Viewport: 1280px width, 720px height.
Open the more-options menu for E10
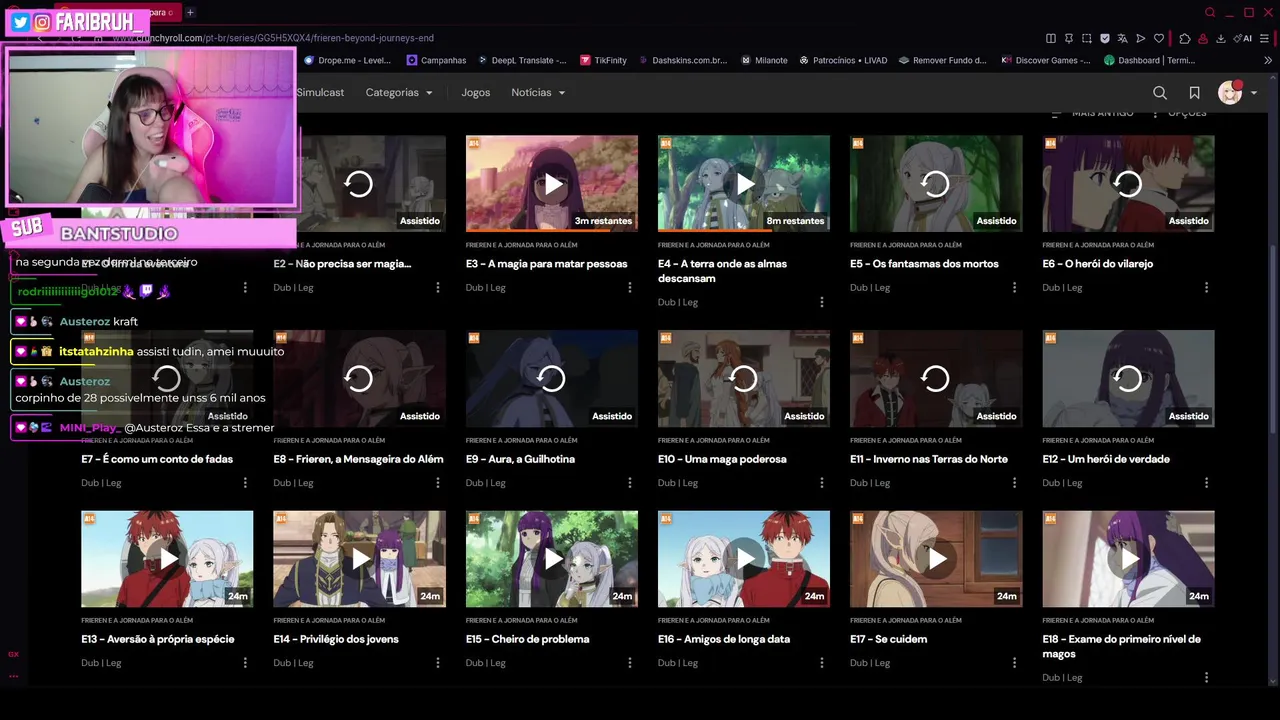(x=822, y=483)
